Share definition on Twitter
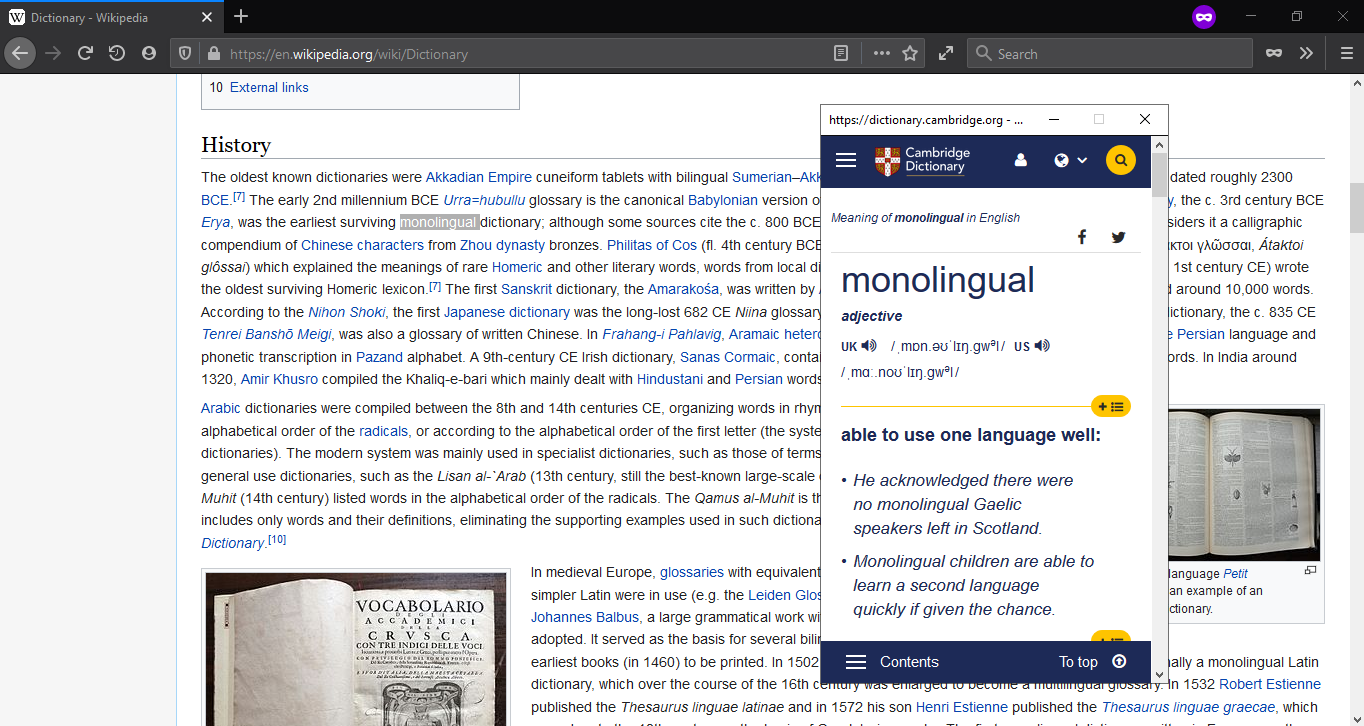This screenshot has height=726, width=1364. pos(1118,237)
